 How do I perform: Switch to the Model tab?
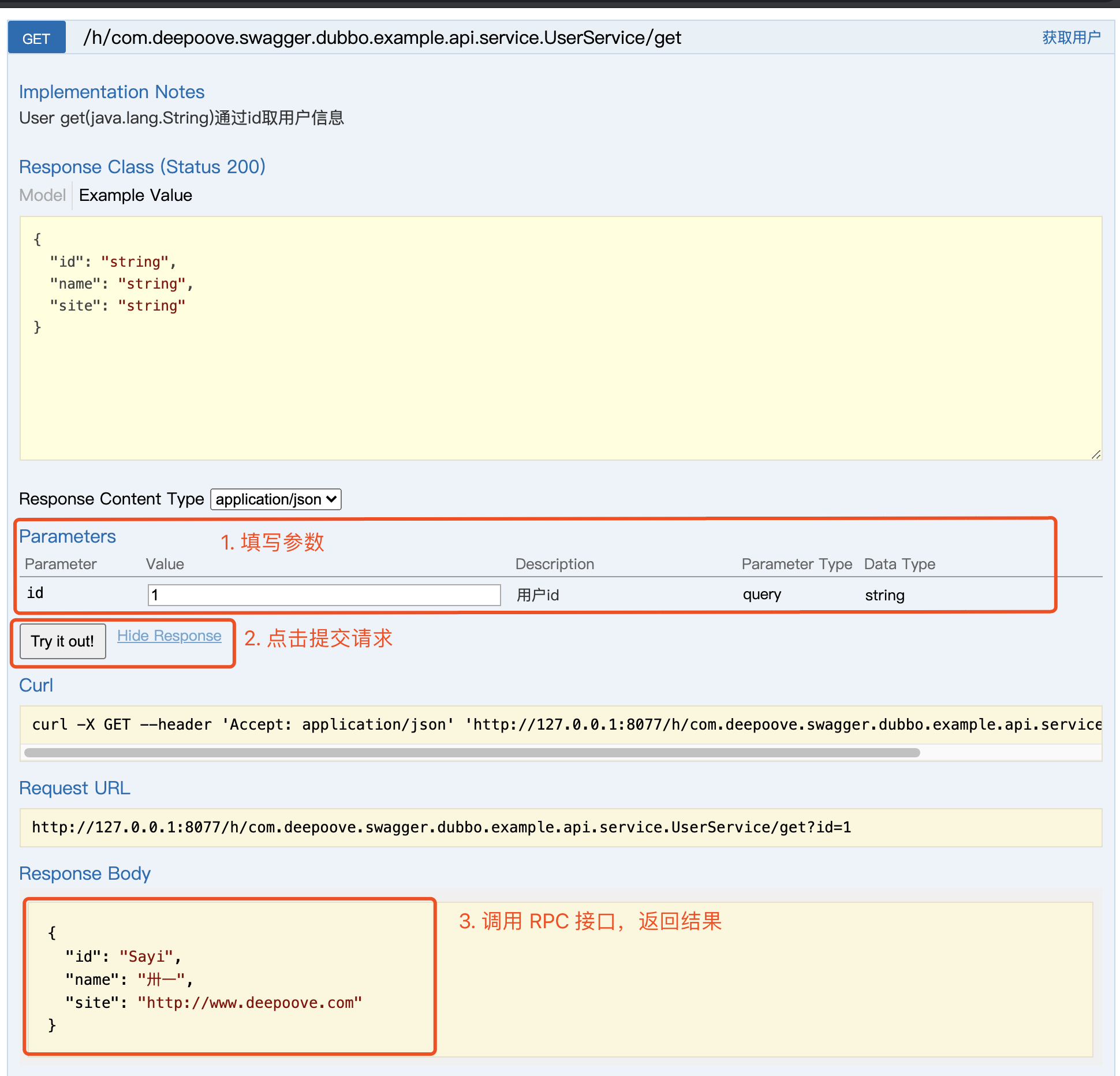(x=42, y=195)
